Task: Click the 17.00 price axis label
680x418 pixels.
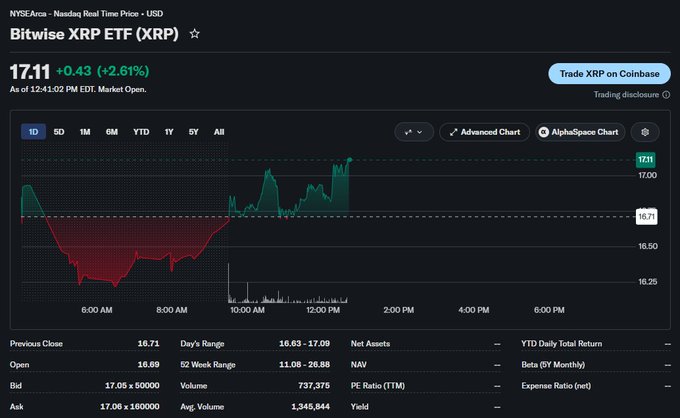Action: (x=647, y=175)
